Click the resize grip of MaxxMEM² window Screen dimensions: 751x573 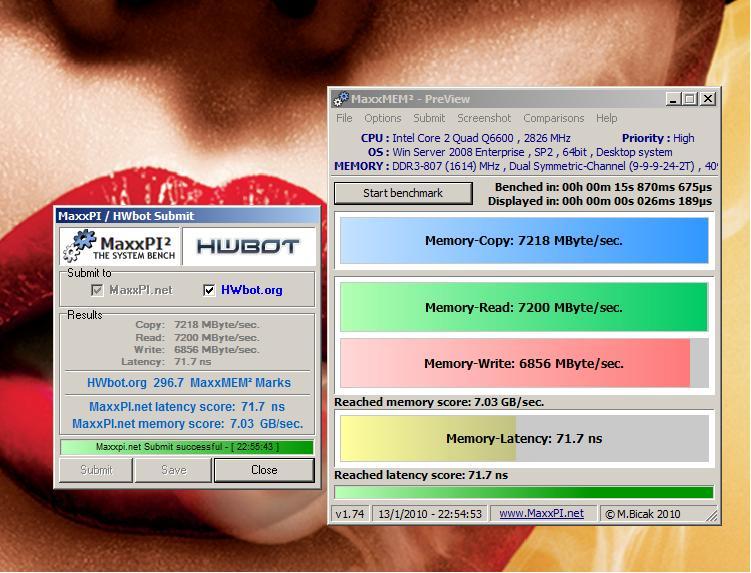[712, 516]
